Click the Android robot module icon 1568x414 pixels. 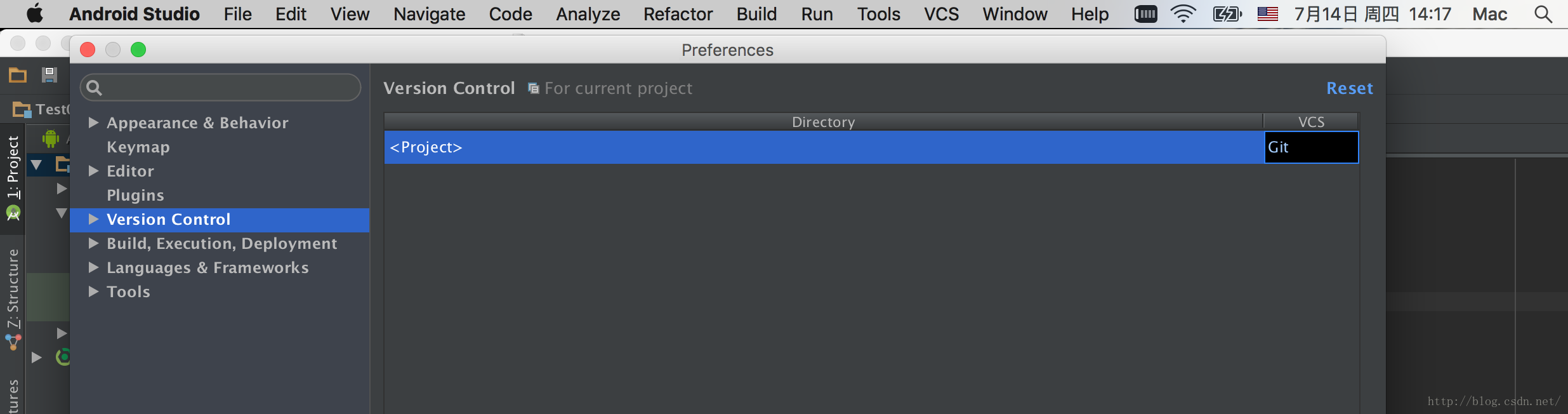pos(51,138)
